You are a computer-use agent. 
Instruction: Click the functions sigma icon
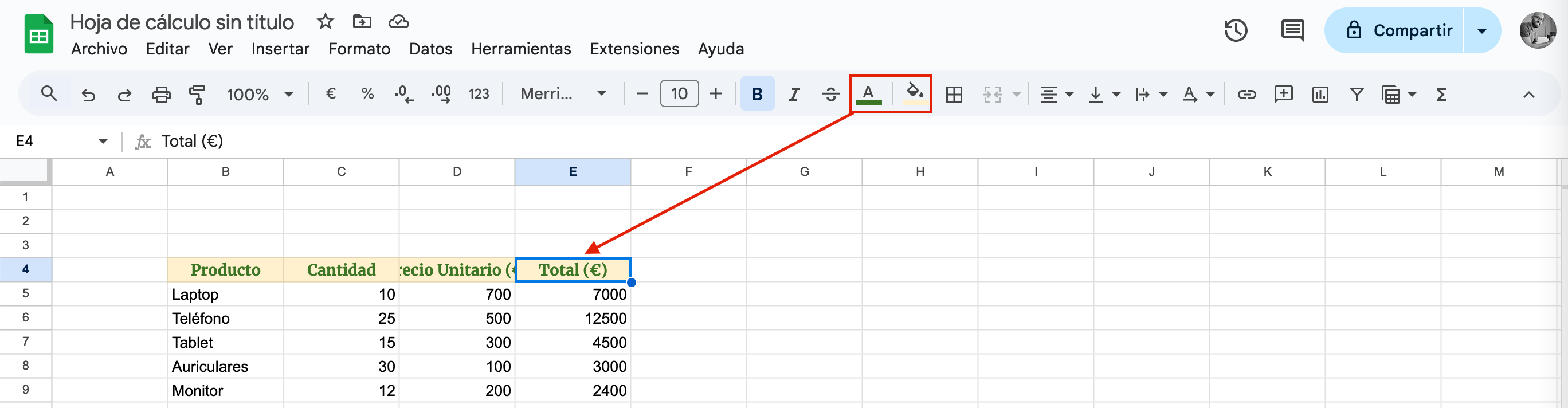pyautogui.click(x=1441, y=95)
